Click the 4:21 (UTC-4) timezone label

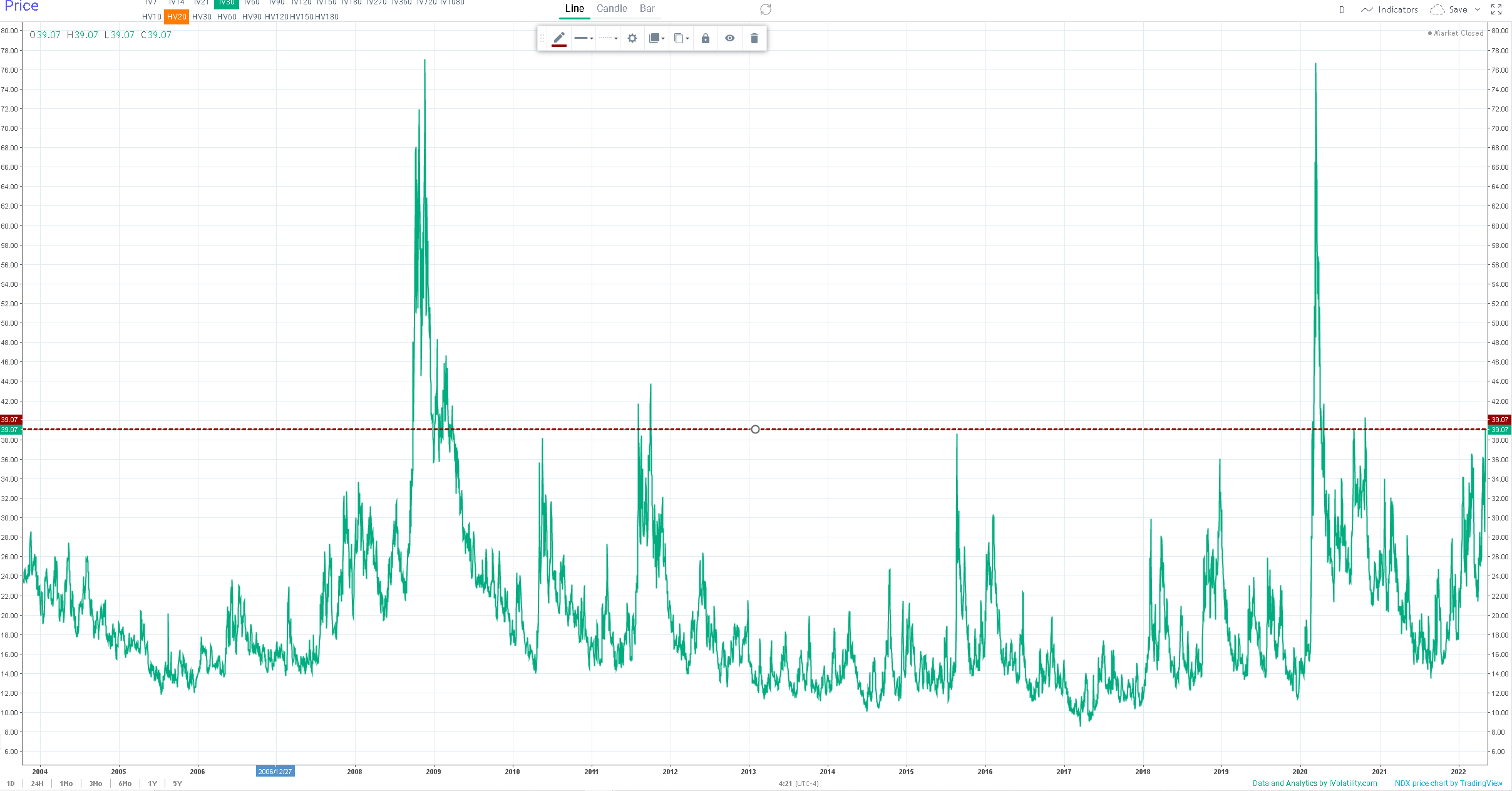pos(799,783)
